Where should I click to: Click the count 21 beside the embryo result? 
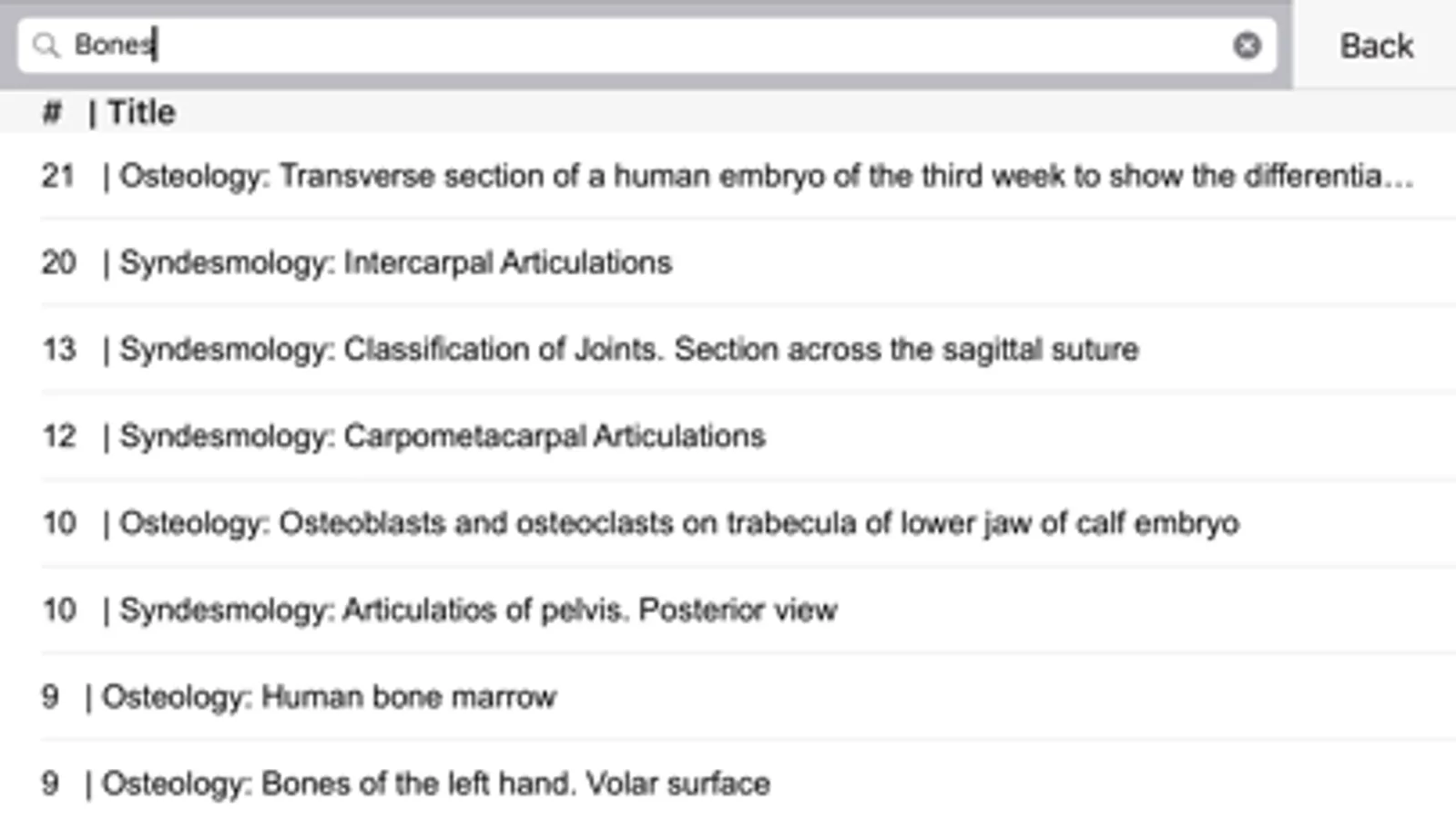pos(58,176)
